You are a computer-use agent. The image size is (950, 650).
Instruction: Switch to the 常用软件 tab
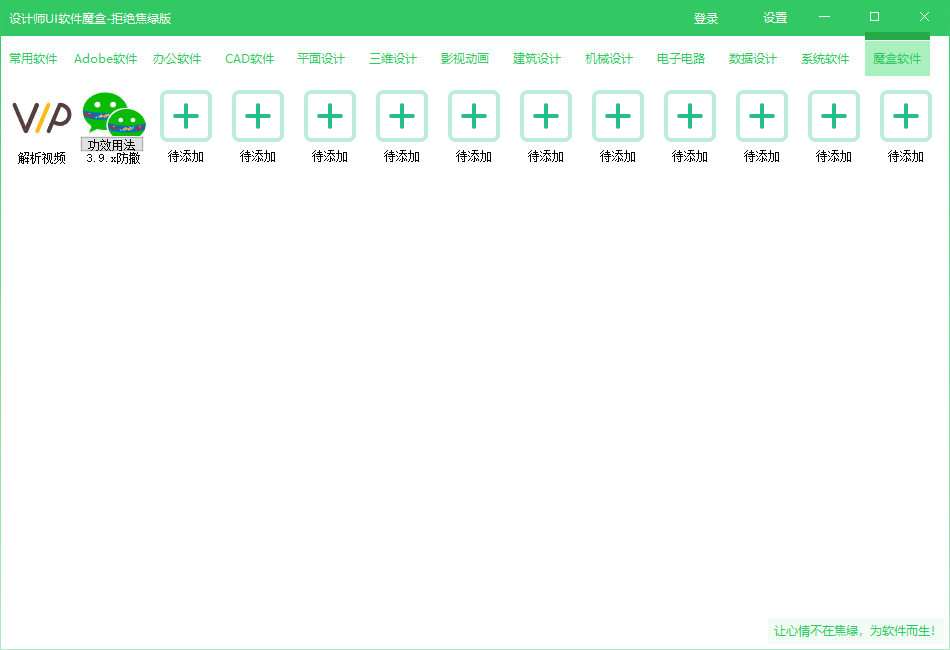[x=33, y=59]
